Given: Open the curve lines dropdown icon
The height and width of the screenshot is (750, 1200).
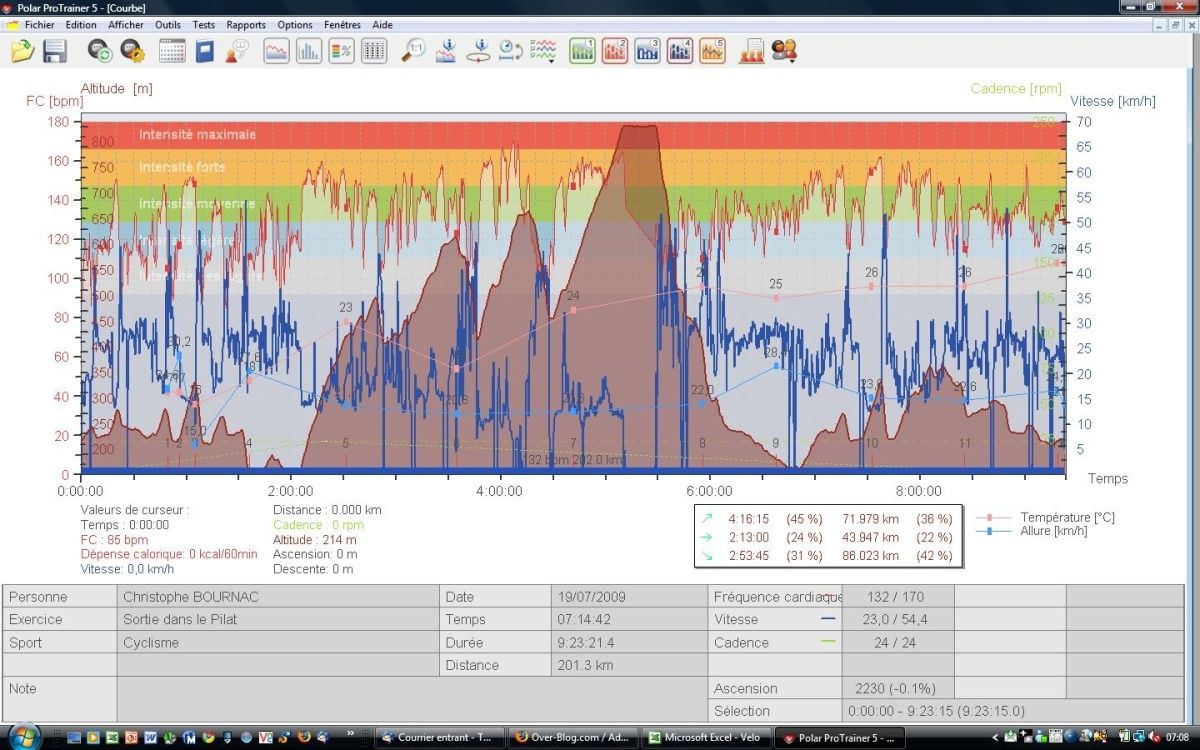Looking at the screenshot, I should (x=543, y=50).
